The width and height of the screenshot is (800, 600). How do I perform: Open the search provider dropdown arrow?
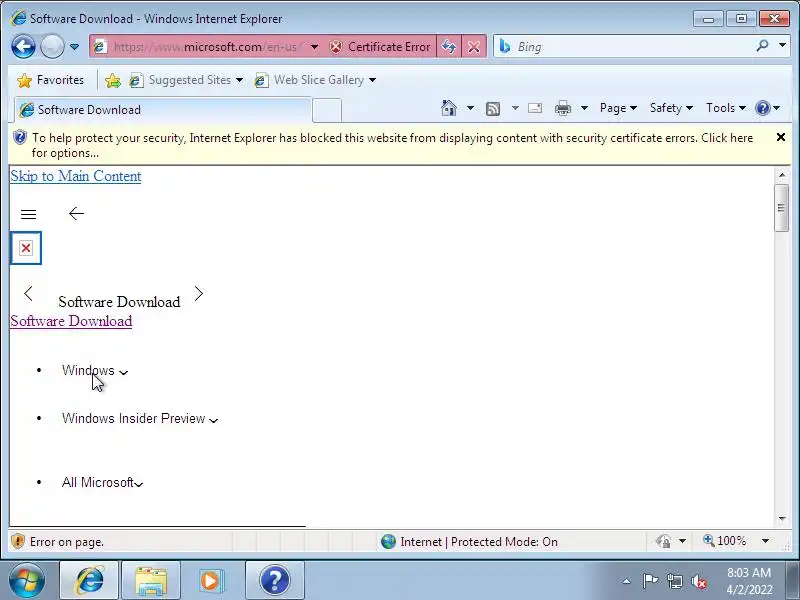point(782,46)
